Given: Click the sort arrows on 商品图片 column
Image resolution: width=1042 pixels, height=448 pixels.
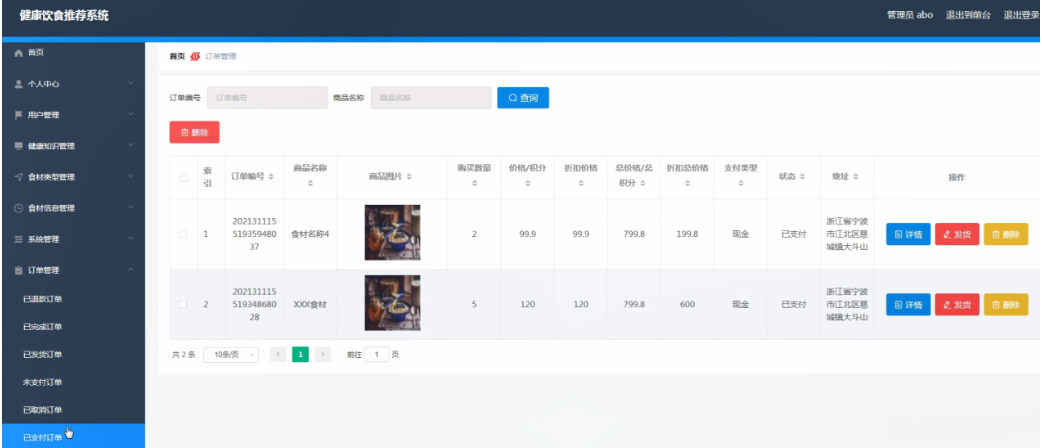Looking at the screenshot, I should coord(409,177).
